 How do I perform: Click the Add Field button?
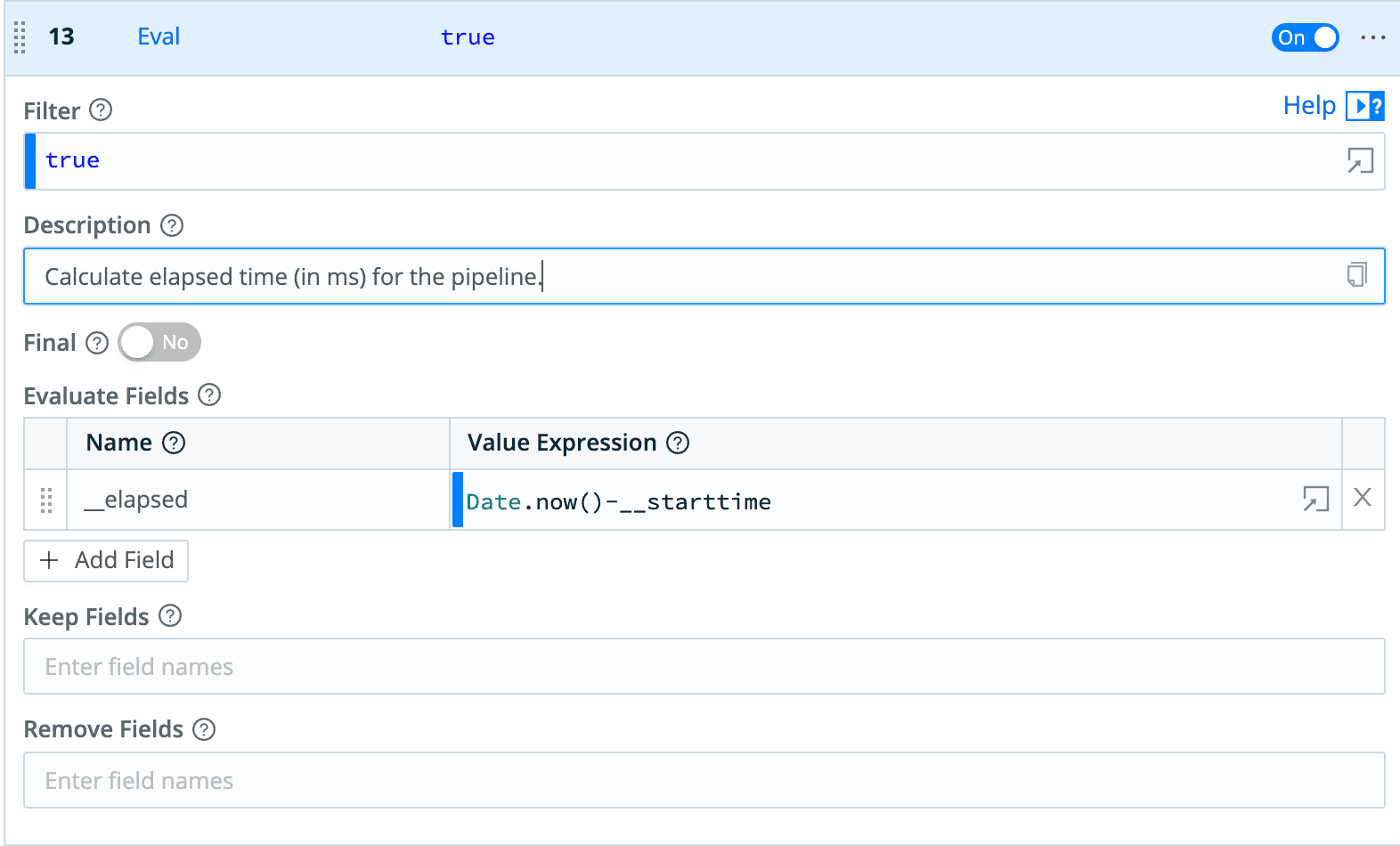pyautogui.click(x=106, y=560)
